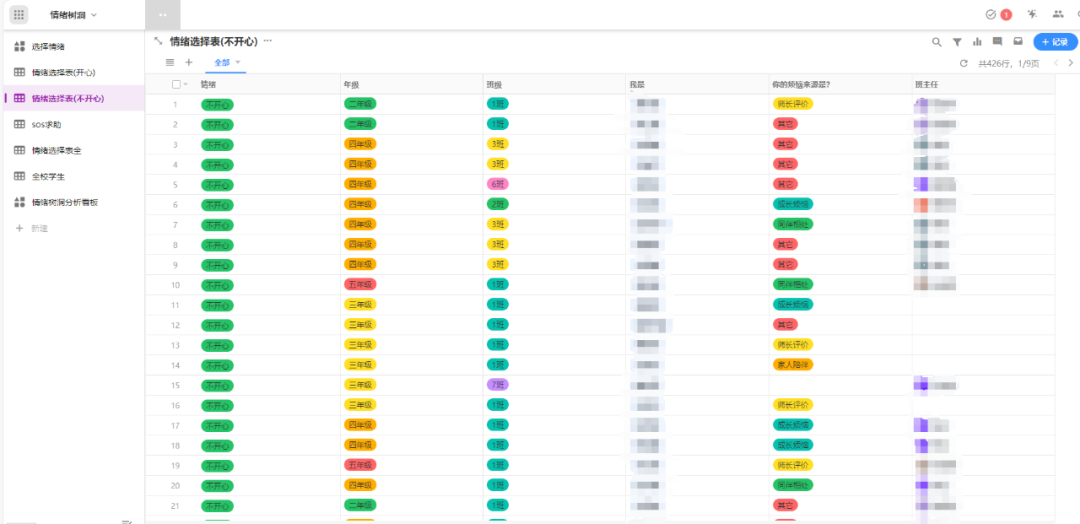Click the 我是 column header
Viewport: 1080px width, 524px height.
pyautogui.click(x=696, y=84)
